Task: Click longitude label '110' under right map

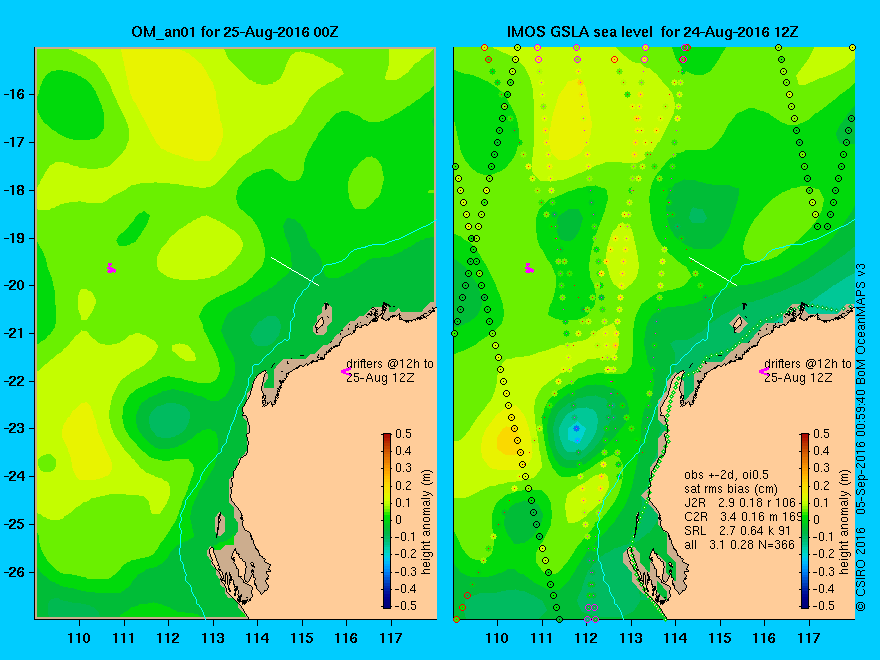Action: [x=497, y=638]
